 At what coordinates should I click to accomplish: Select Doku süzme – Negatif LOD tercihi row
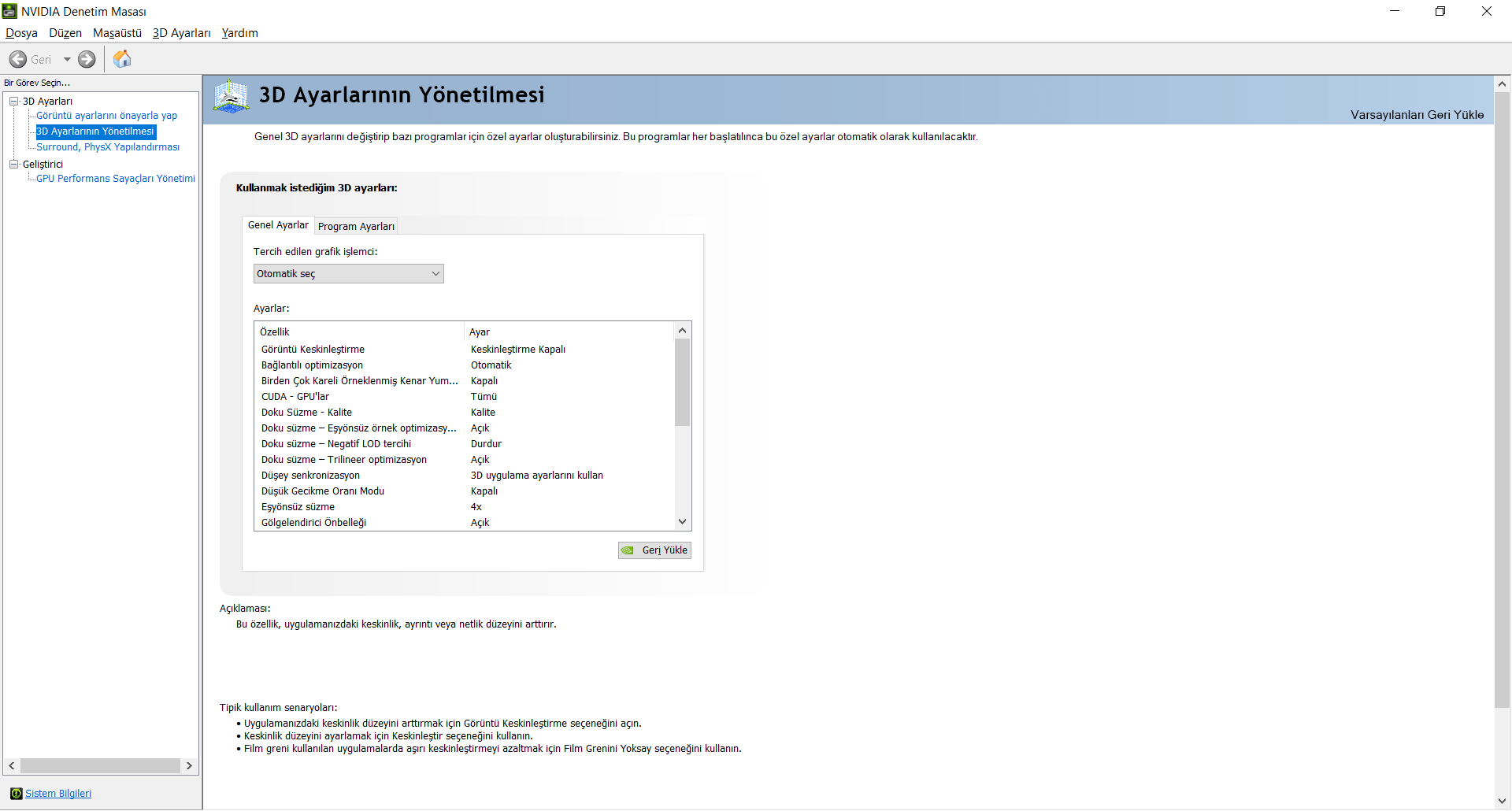point(465,444)
